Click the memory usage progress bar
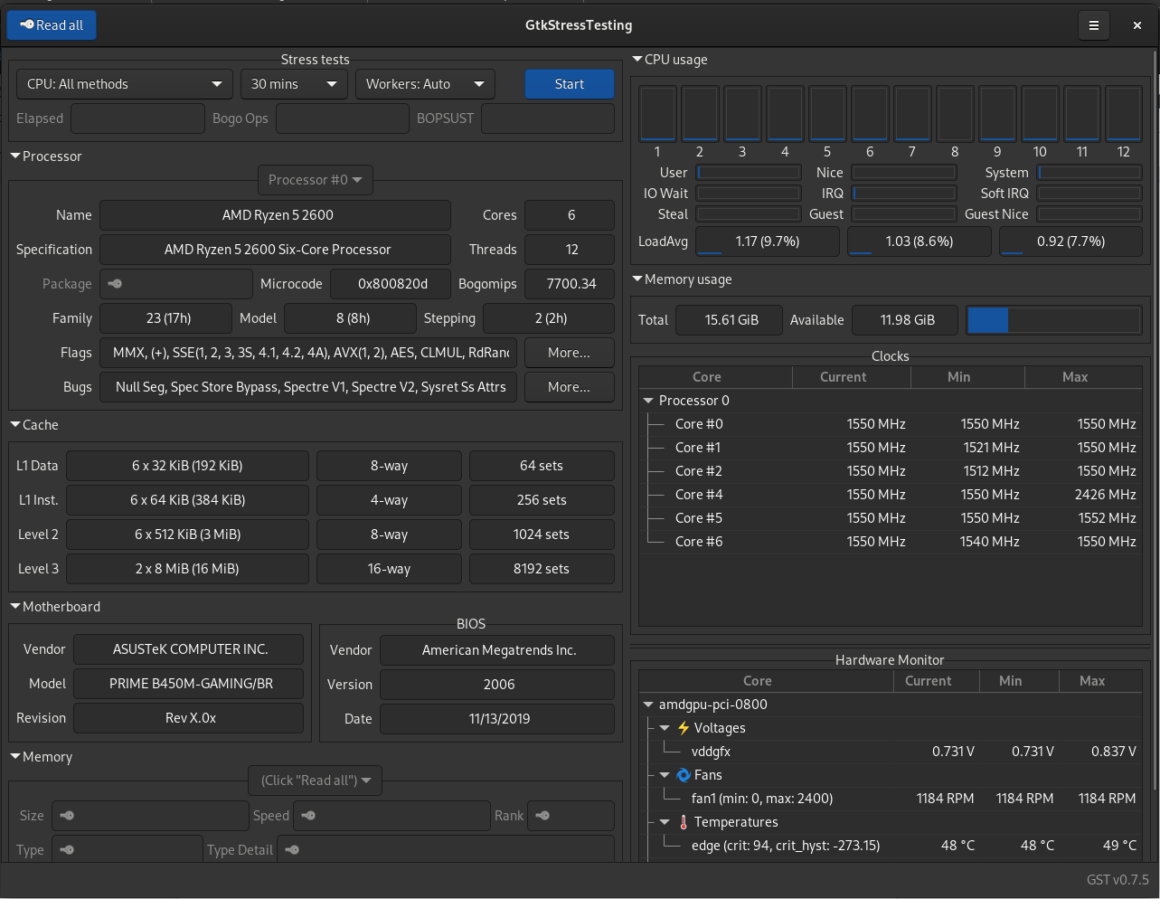 [1052, 320]
